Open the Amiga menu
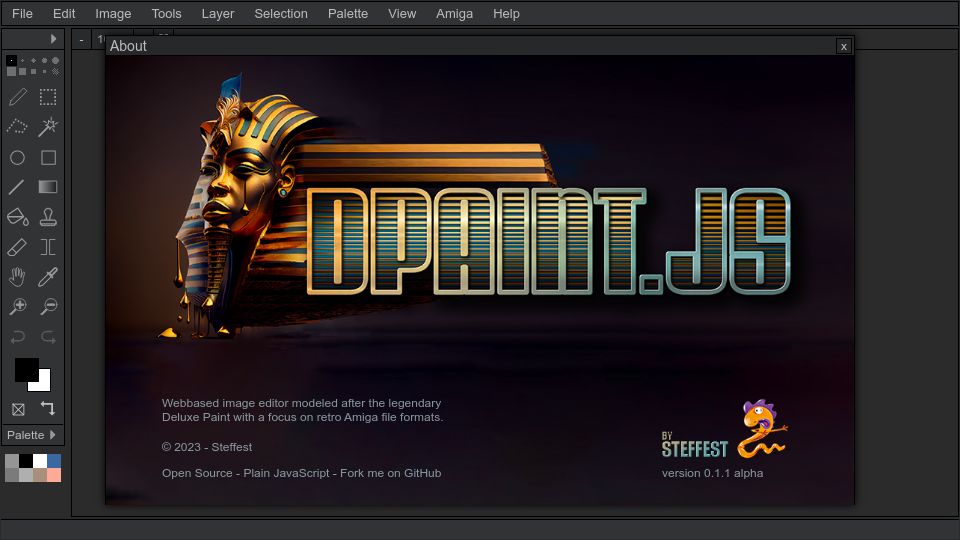This screenshot has height=540, width=960. coord(454,13)
